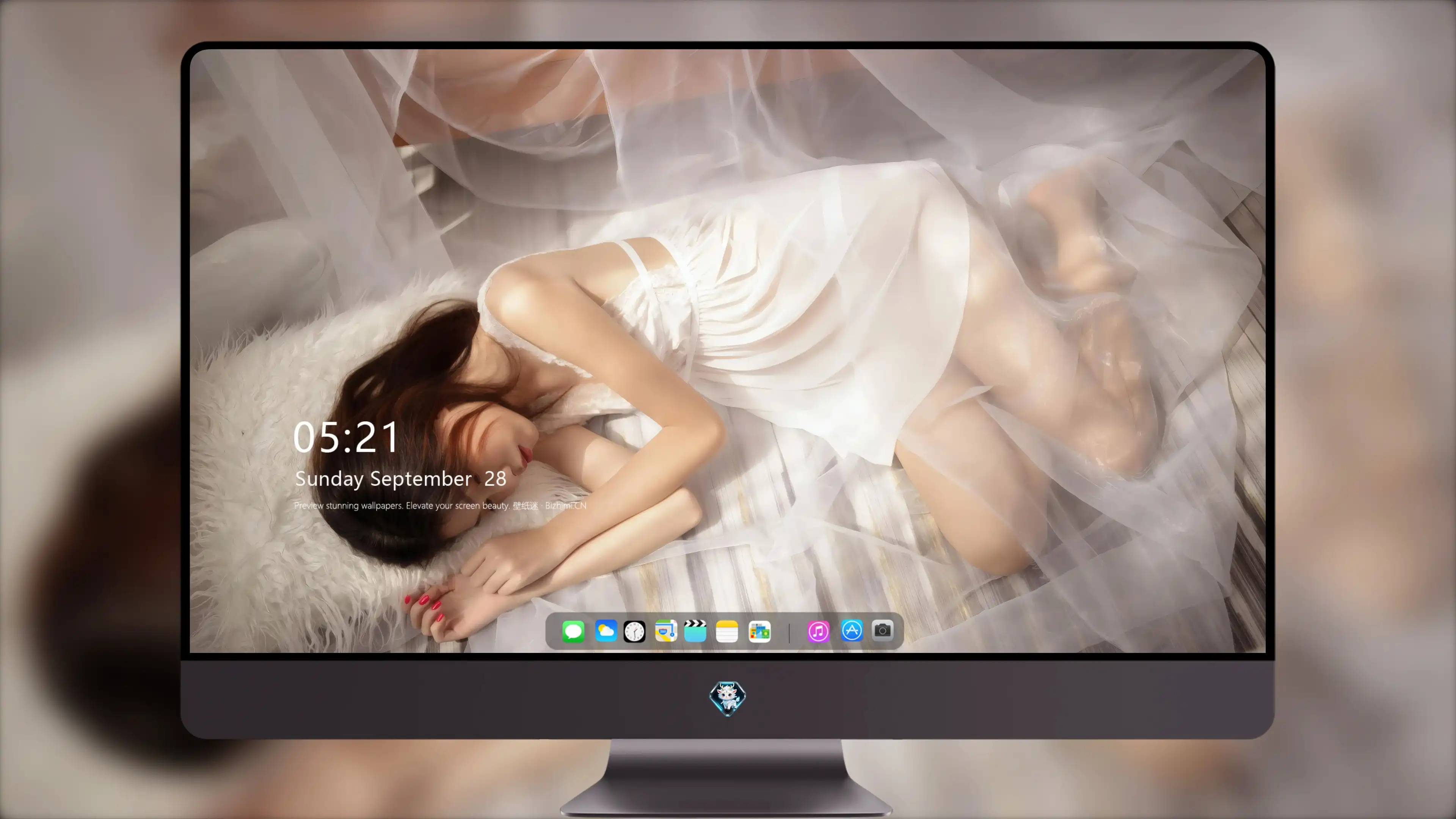1456x819 pixels.
Task: Open the Clock app in the dock
Action: point(634,631)
